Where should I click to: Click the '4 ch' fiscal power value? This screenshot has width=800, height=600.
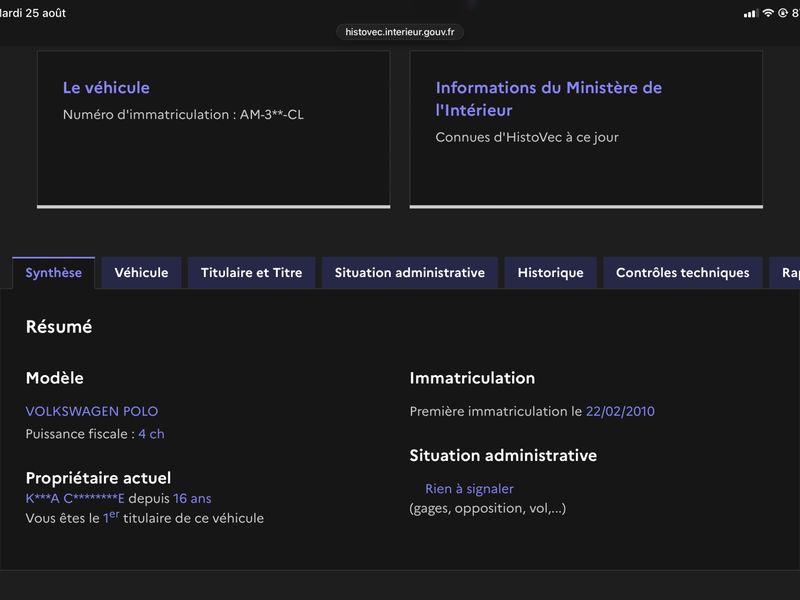tap(151, 434)
